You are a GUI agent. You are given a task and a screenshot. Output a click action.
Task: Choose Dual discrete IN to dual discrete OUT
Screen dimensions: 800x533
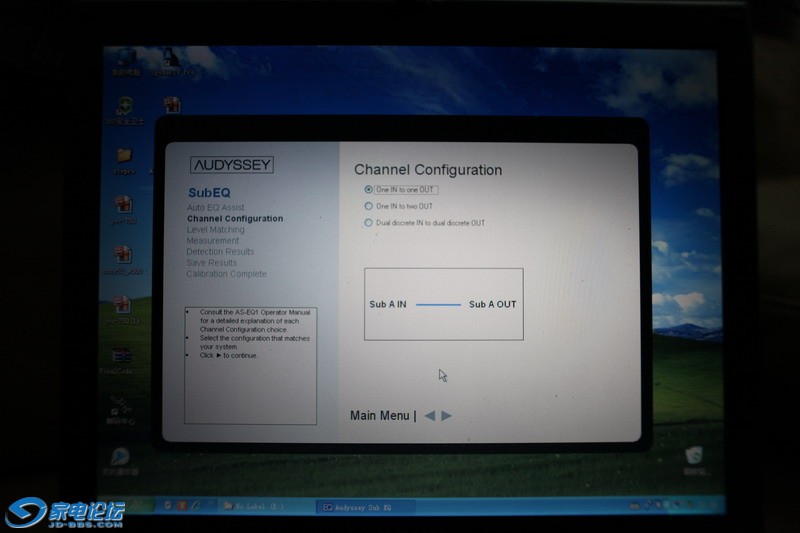pyautogui.click(x=424, y=223)
